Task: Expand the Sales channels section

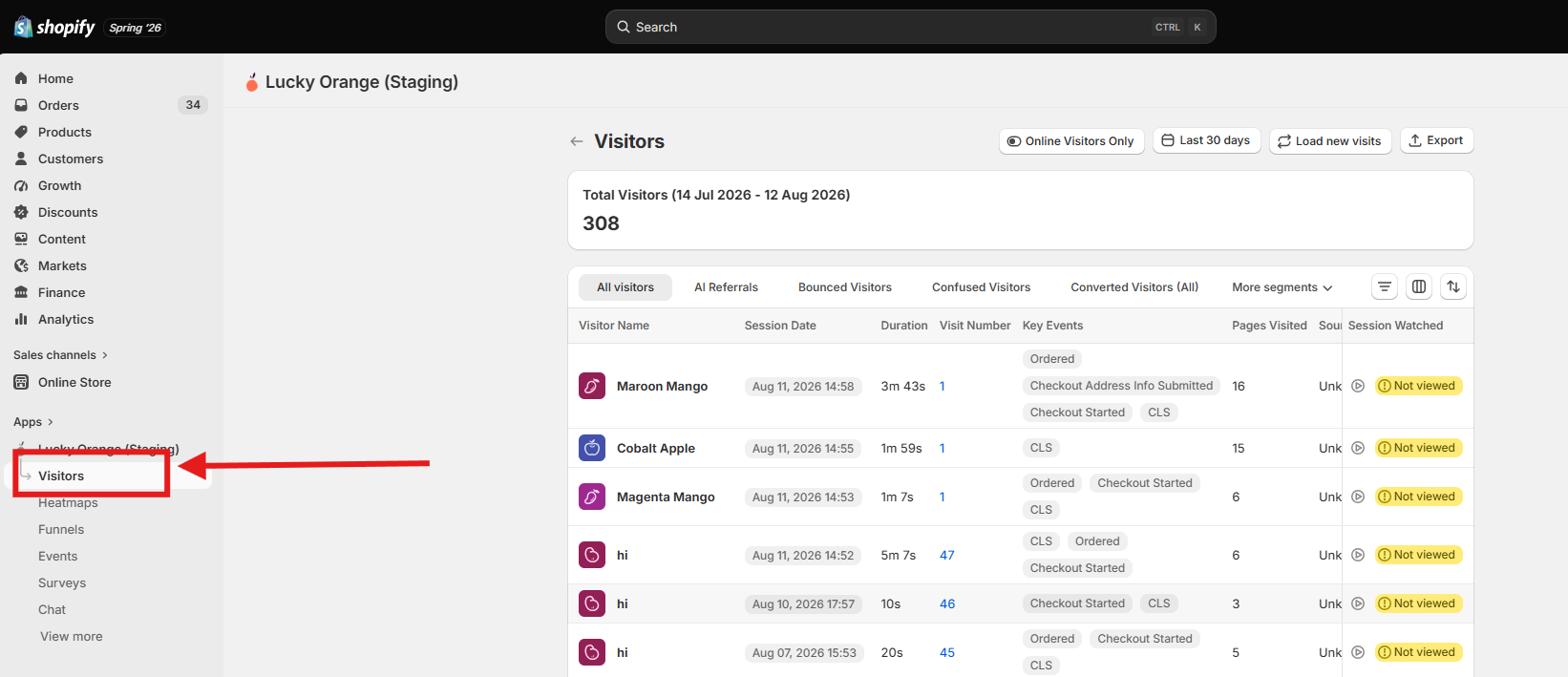Action: point(60,355)
